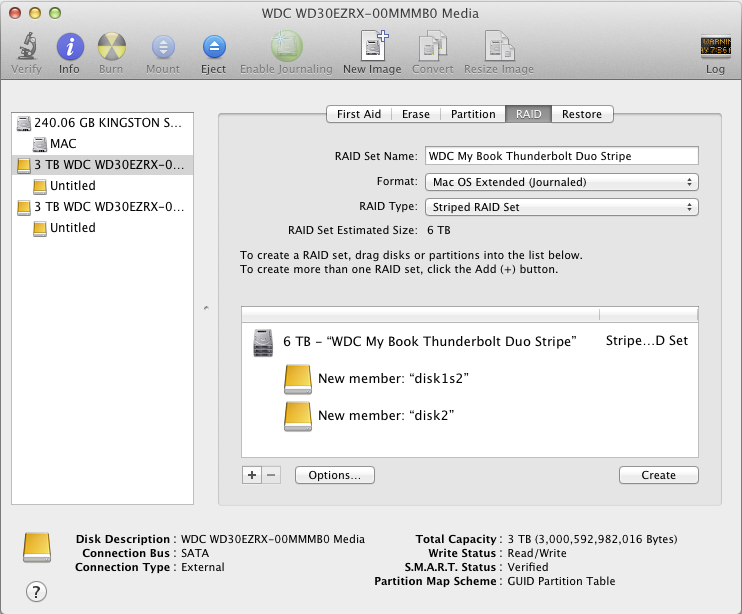Image resolution: width=742 pixels, height=614 pixels.
Task: Open the RAID Type dropdown
Action: [x=562, y=207]
